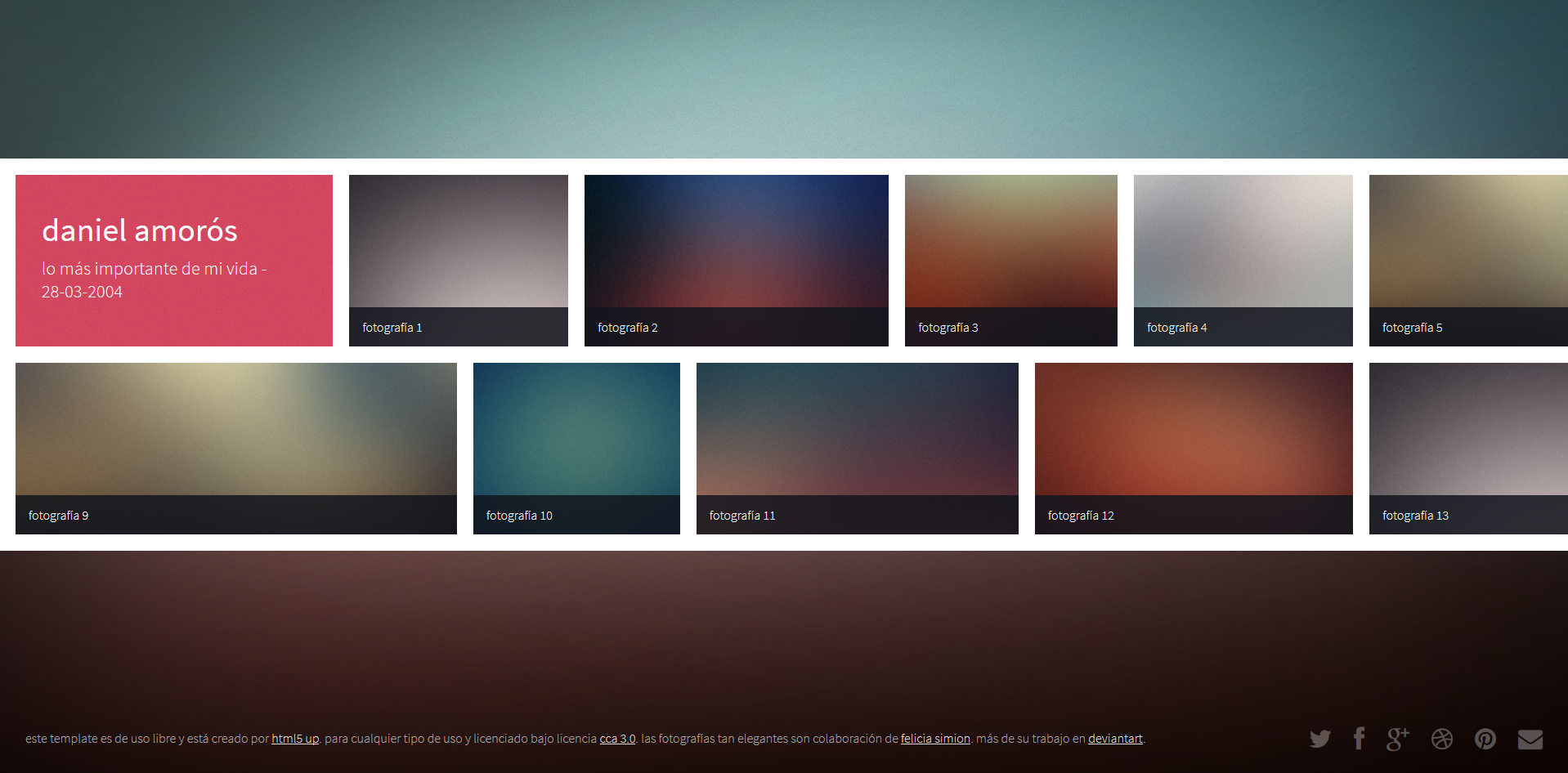1568x773 pixels.
Task: Open the fotografía 4 thumbnail
Action: click(x=1243, y=260)
